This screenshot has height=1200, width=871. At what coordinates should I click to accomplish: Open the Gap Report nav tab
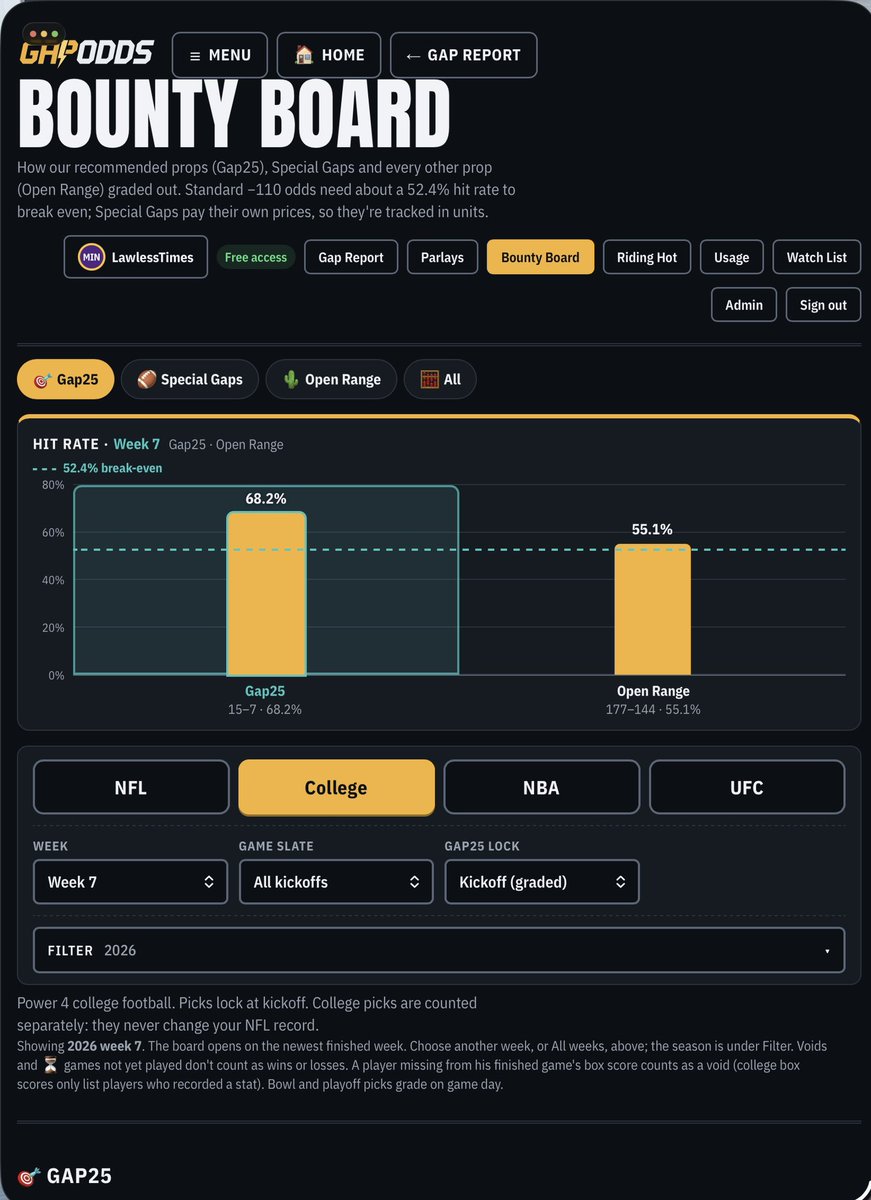coord(351,257)
